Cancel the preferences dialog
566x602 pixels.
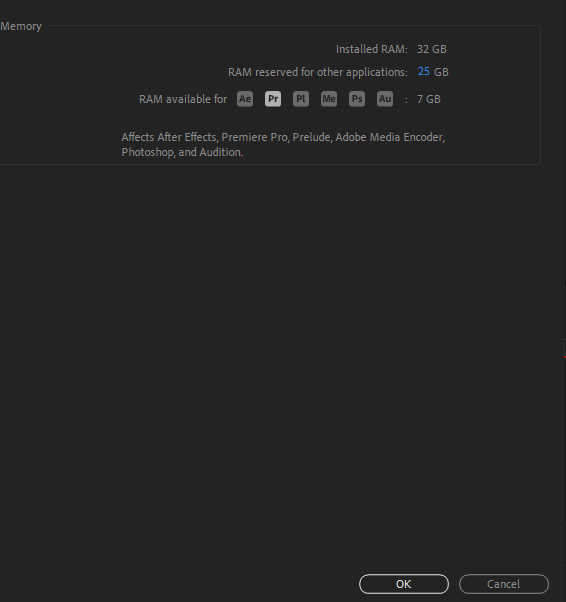[x=504, y=584]
